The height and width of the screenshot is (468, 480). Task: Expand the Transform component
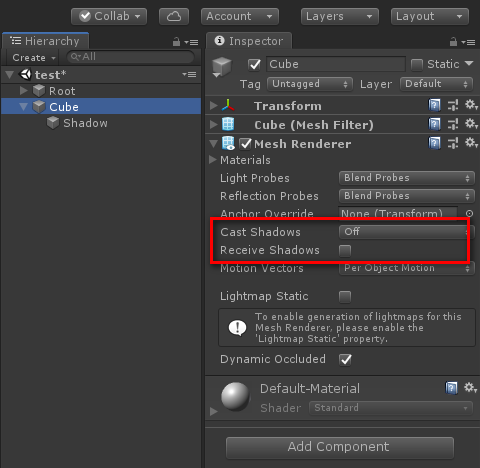(214, 106)
